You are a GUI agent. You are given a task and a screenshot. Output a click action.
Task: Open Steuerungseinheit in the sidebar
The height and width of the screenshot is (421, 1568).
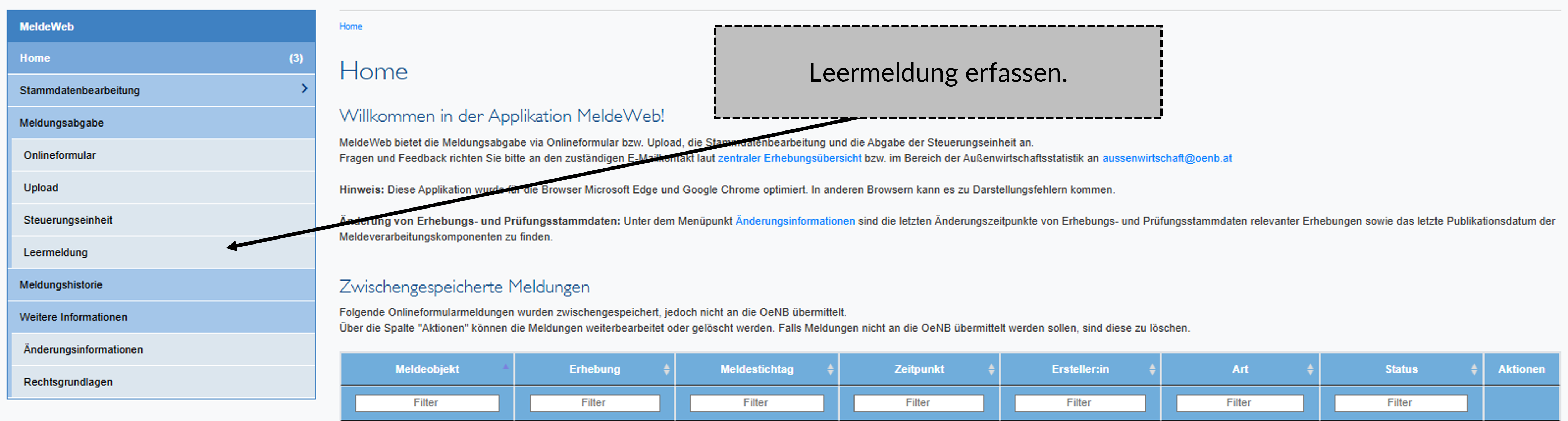pyautogui.click(x=68, y=220)
